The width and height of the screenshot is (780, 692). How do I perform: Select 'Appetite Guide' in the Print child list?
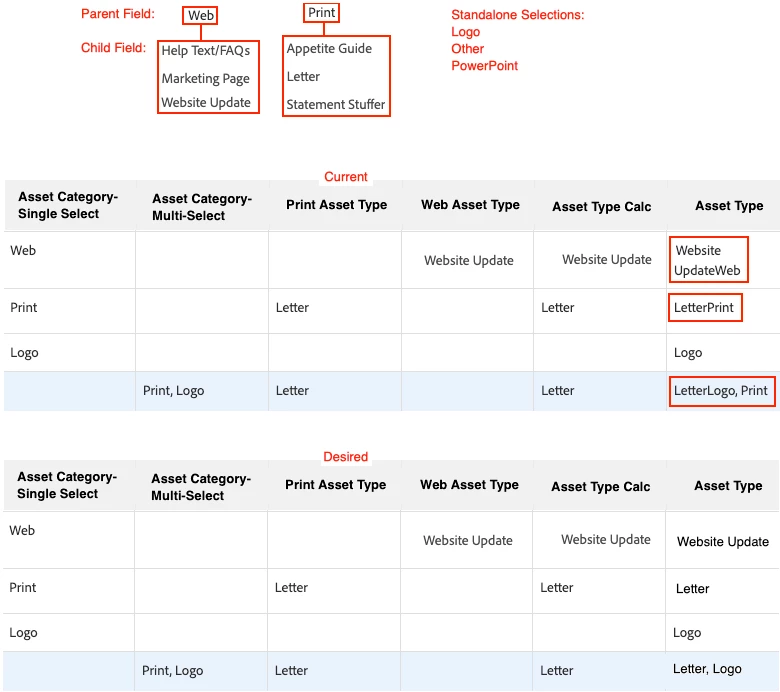329,49
